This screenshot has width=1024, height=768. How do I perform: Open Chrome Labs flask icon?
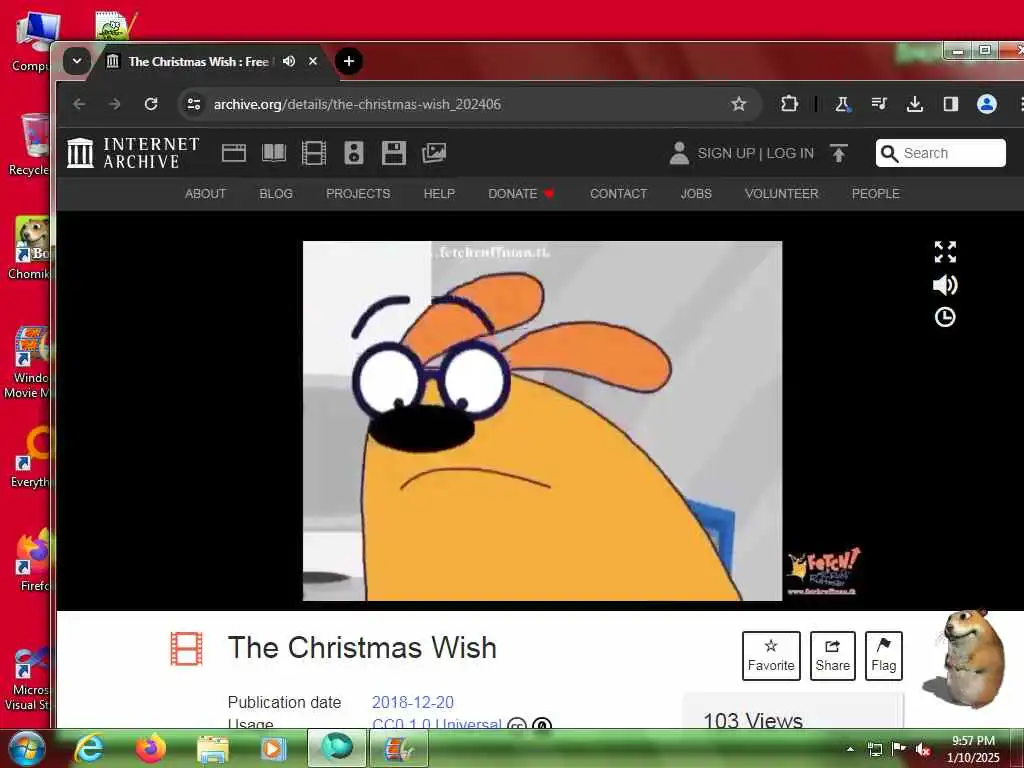point(842,104)
